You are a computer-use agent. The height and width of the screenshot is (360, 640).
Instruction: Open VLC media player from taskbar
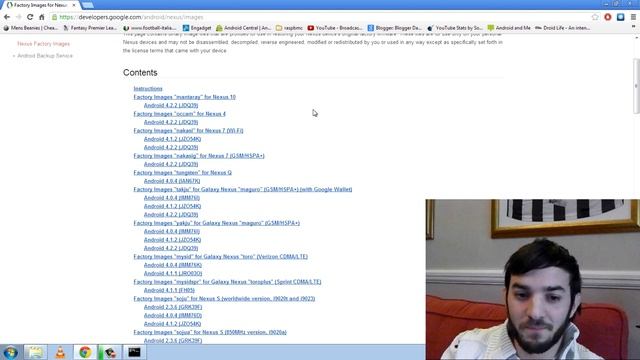60,352
